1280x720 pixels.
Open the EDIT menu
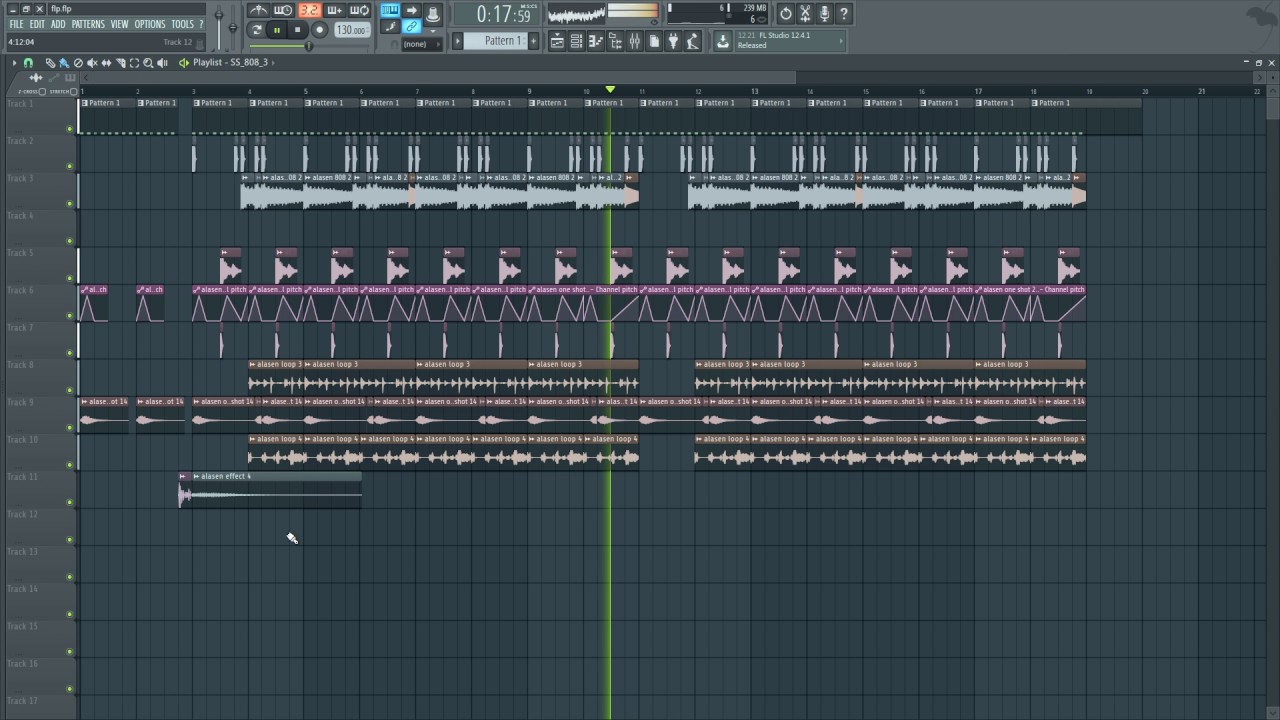click(x=37, y=24)
